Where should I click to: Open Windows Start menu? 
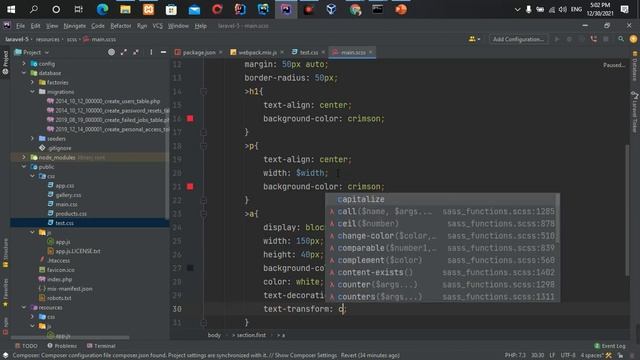pos(11,9)
